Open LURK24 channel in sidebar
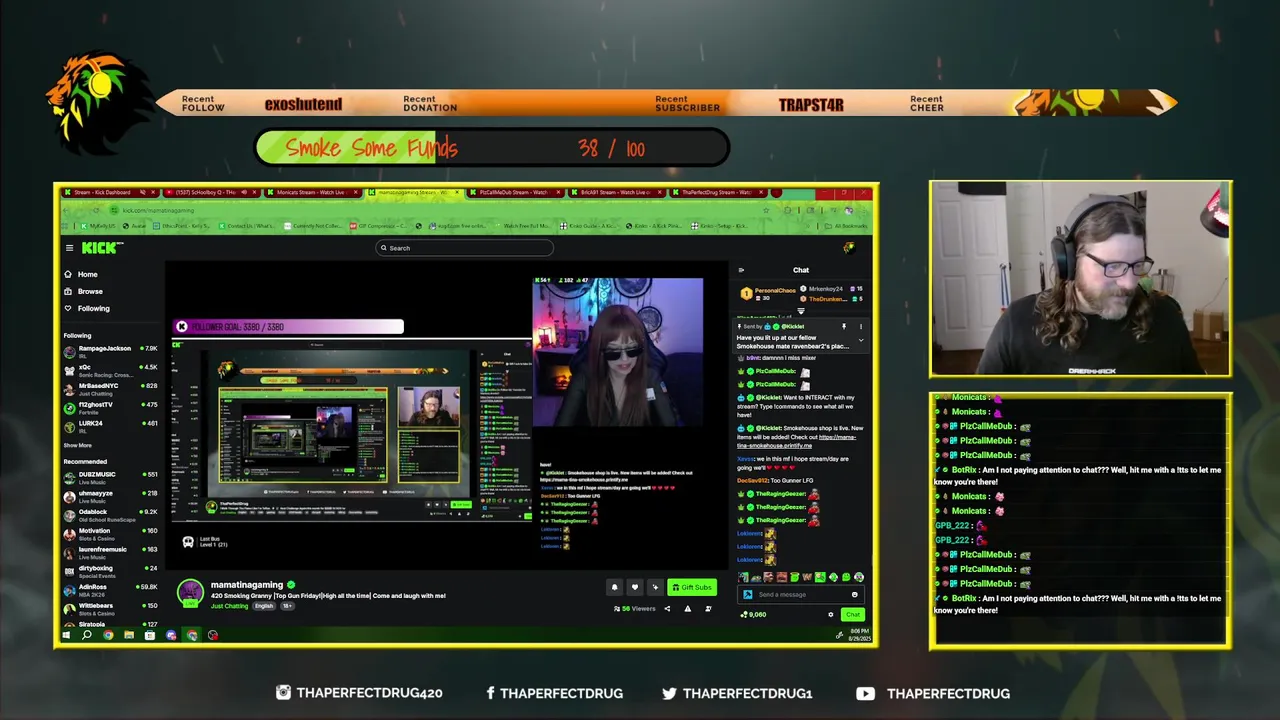Image resolution: width=1280 pixels, height=720 pixels. click(110, 426)
